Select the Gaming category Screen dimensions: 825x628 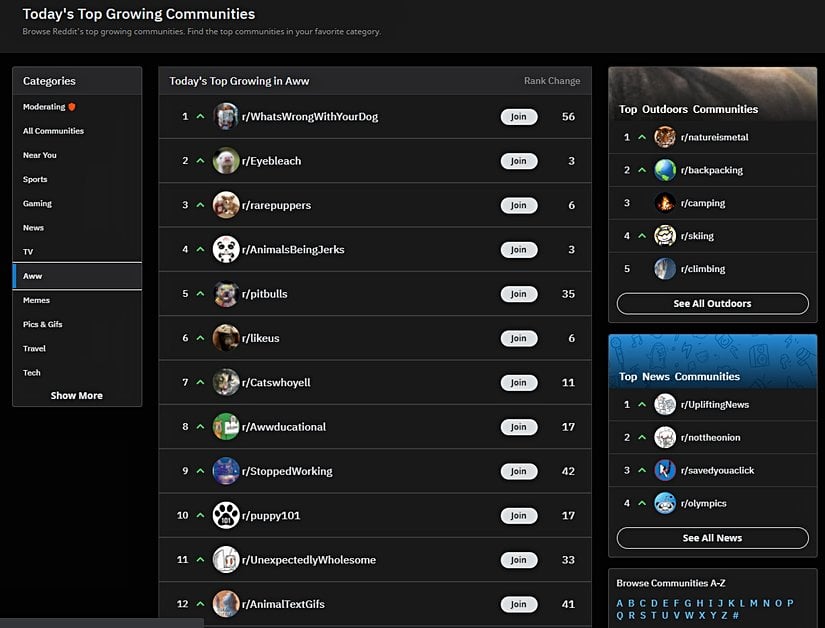coord(38,204)
